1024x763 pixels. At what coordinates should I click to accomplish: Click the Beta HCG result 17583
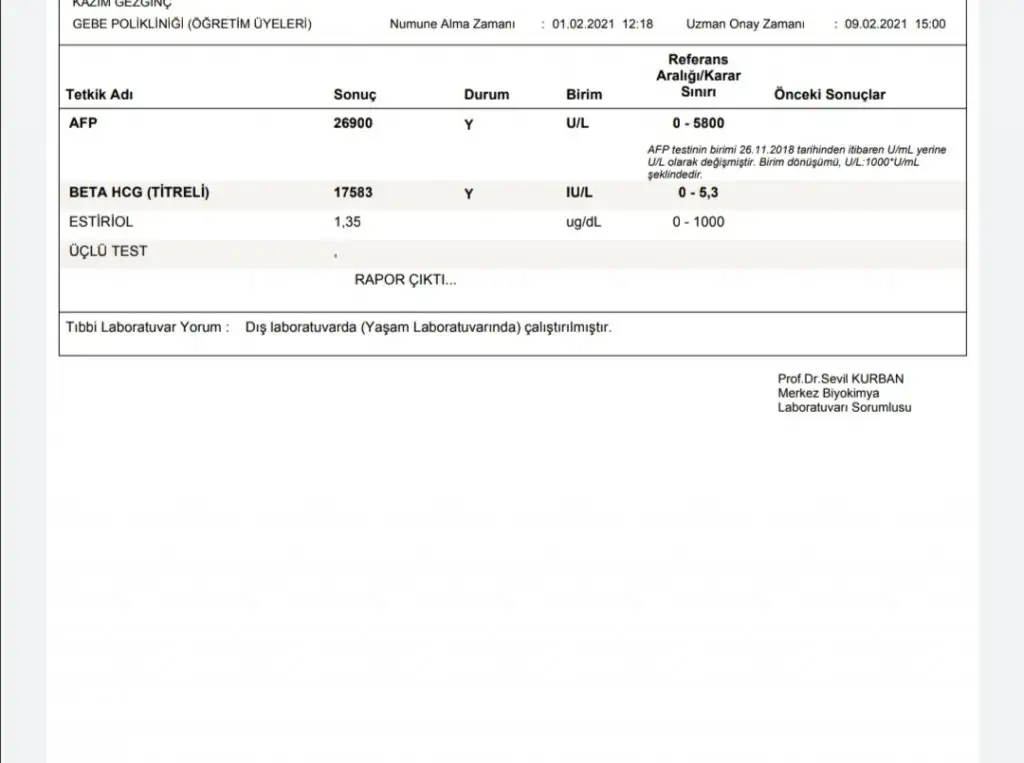click(x=353, y=192)
